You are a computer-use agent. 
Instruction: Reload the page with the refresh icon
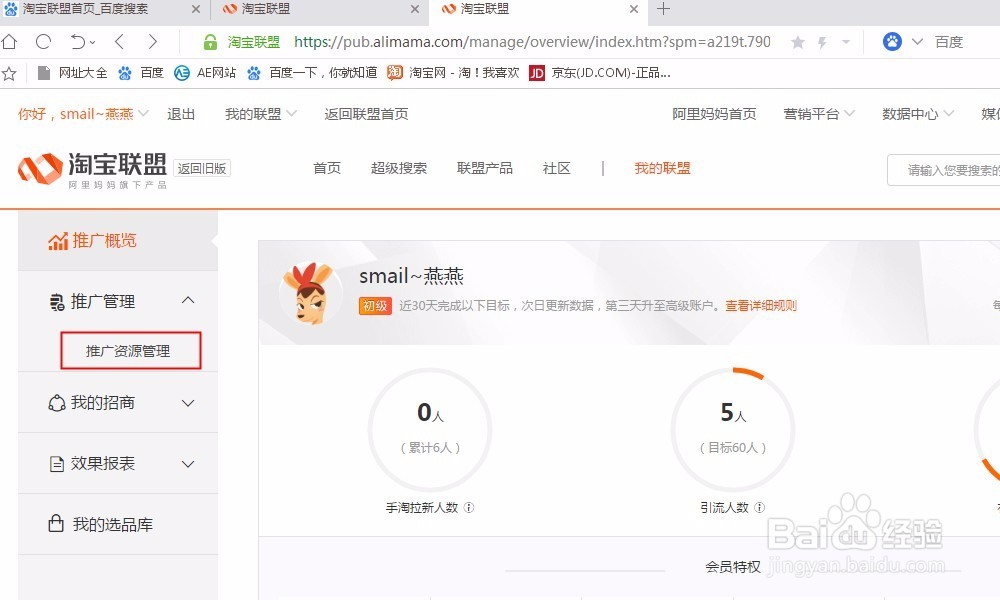click(x=43, y=42)
